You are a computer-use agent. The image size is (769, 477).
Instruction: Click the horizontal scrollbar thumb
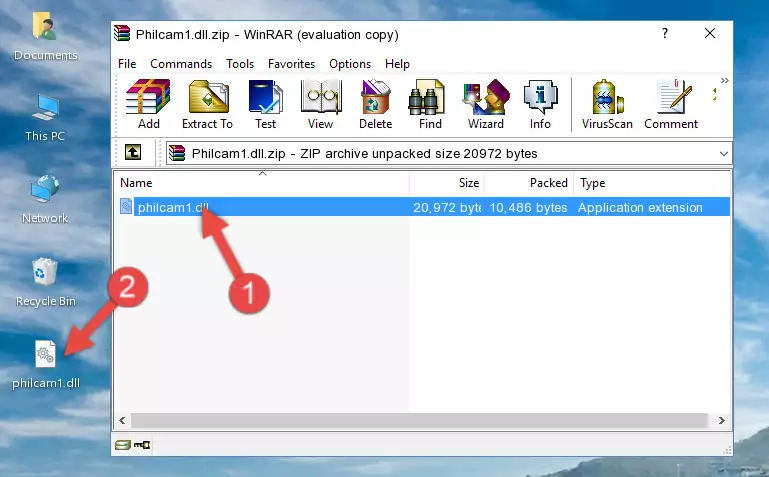coord(419,420)
